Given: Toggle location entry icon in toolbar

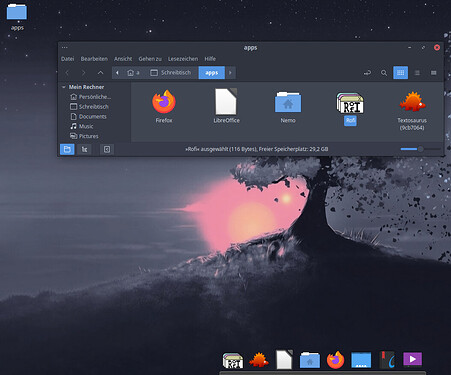Looking at the screenshot, I should pyautogui.click(x=367, y=73).
